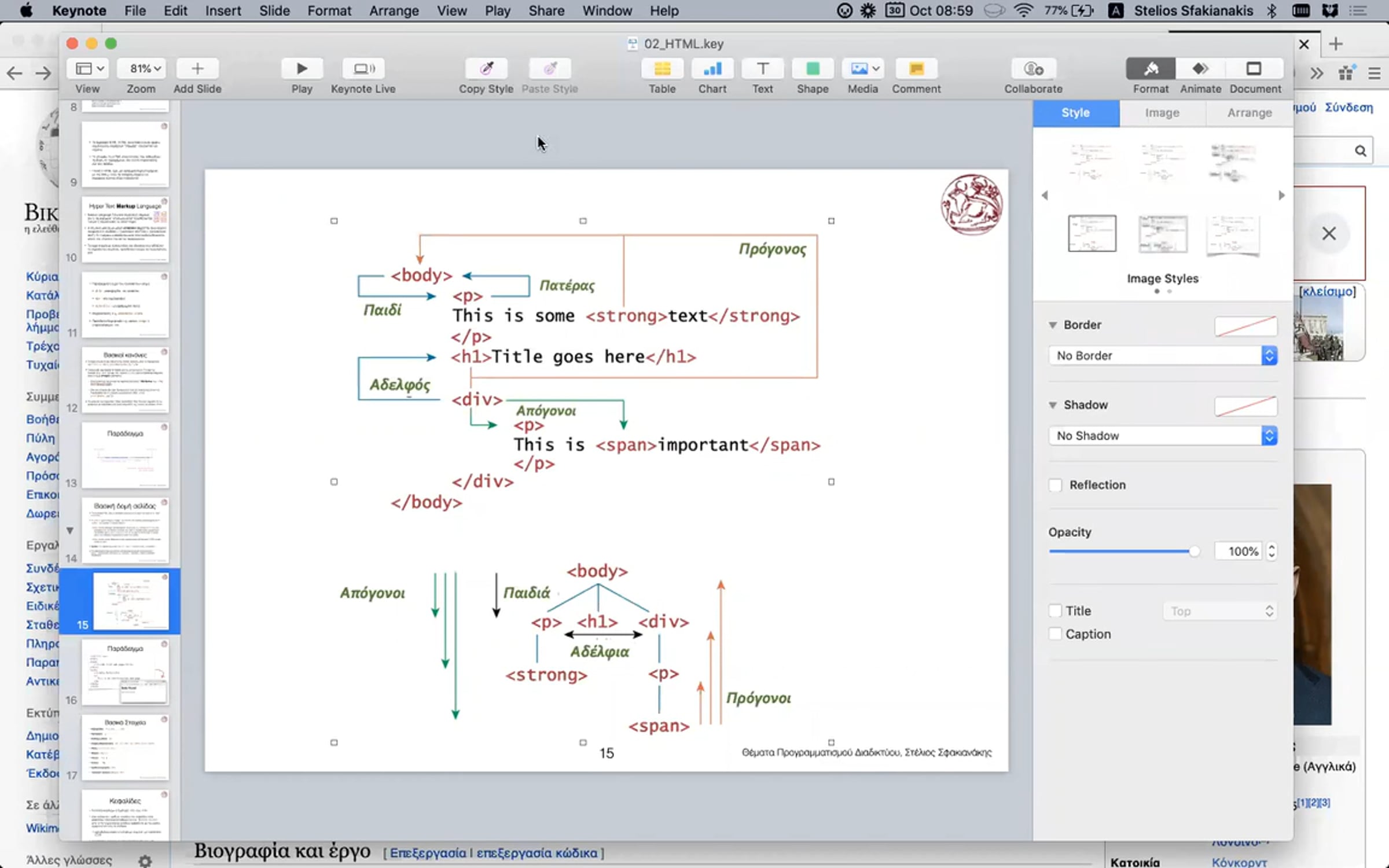The height and width of the screenshot is (868, 1389).
Task: Enable the Reflection checkbox
Action: [x=1056, y=485]
